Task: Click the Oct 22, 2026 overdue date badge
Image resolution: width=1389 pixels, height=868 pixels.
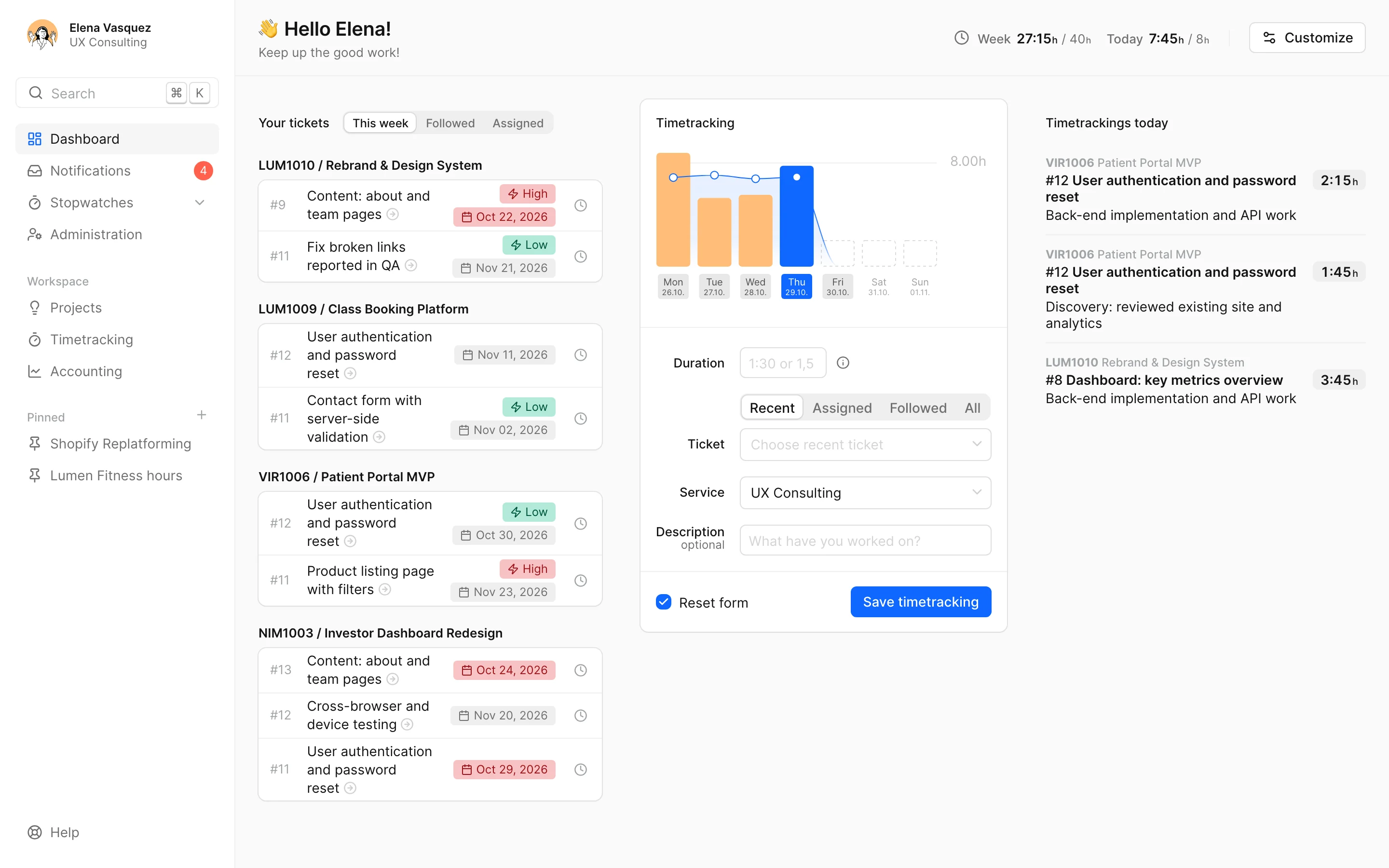Action: pyautogui.click(x=504, y=217)
